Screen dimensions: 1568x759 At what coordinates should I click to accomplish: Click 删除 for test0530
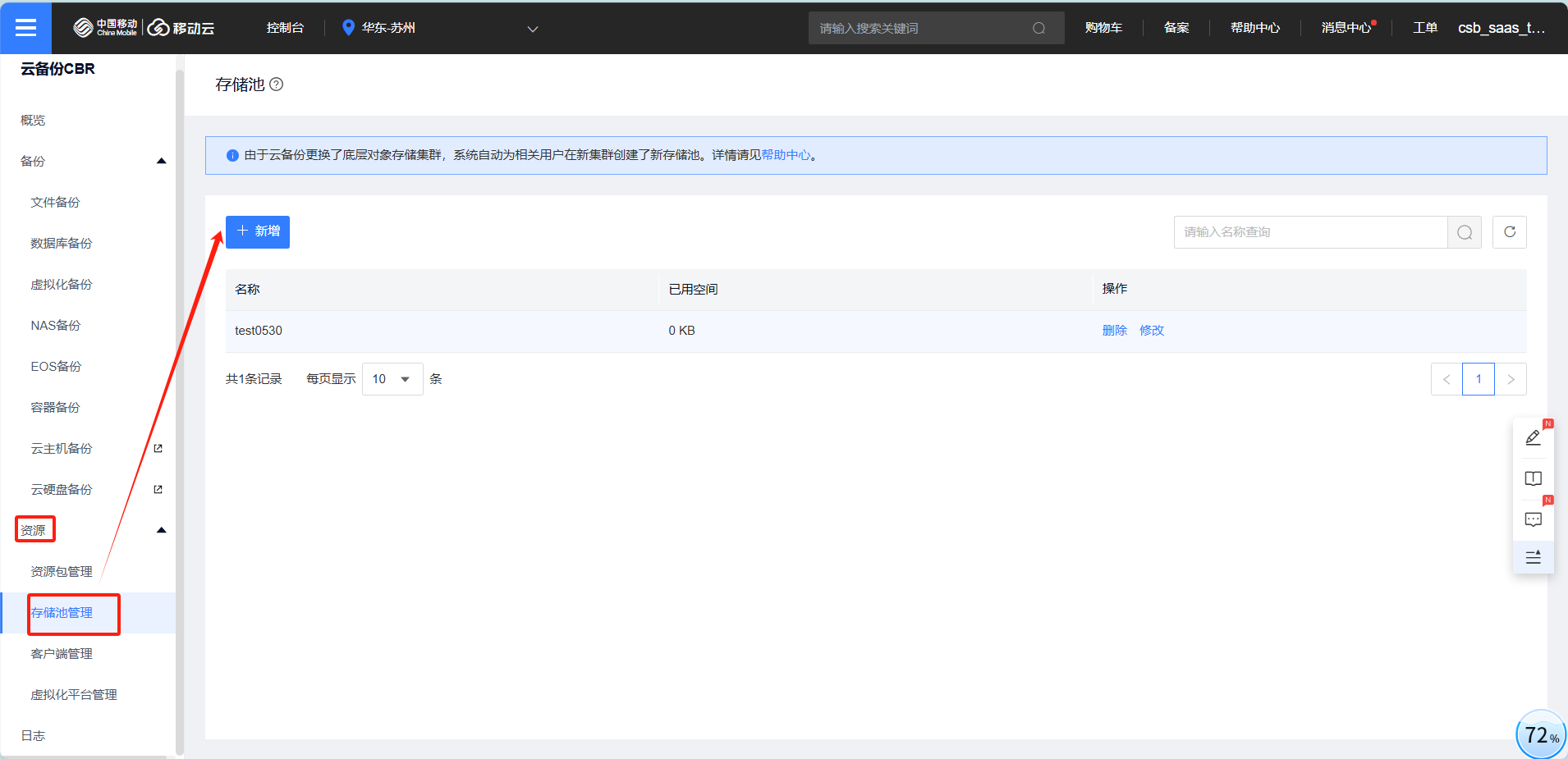pyautogui.click(x=1114, y=330)
